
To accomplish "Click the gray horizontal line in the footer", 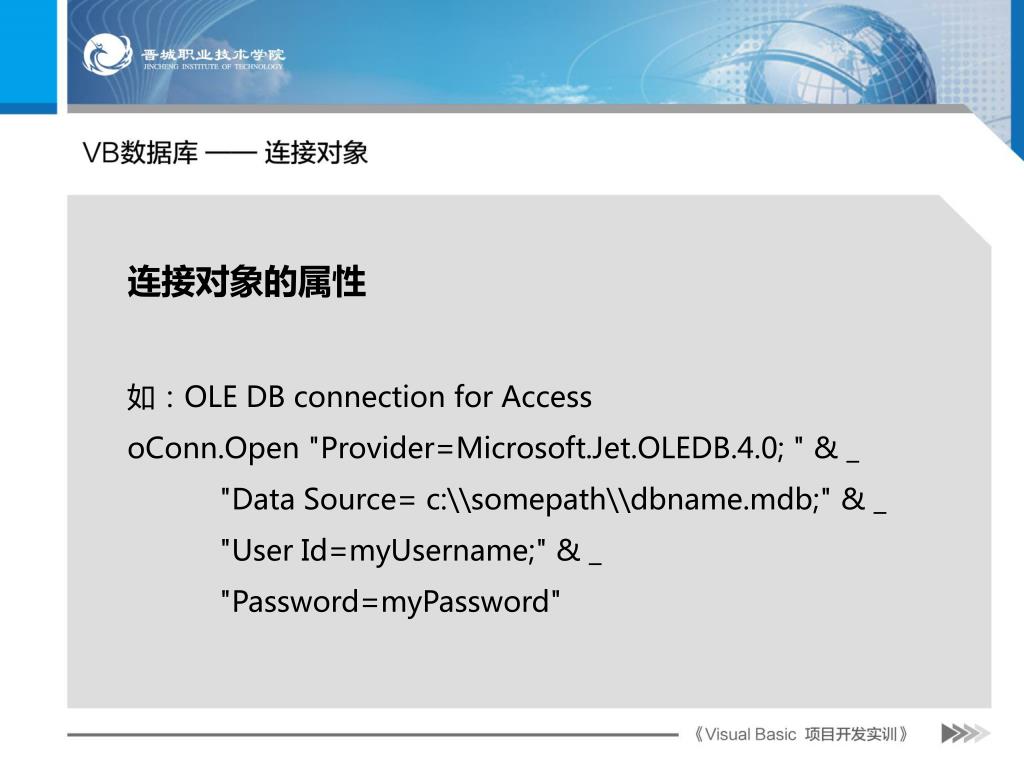I will tap(373, 735).
